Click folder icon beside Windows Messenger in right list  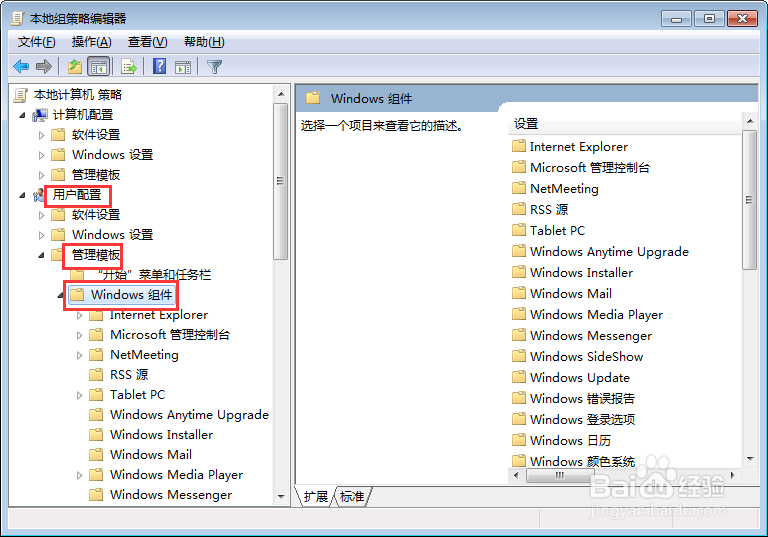[519, 335]
